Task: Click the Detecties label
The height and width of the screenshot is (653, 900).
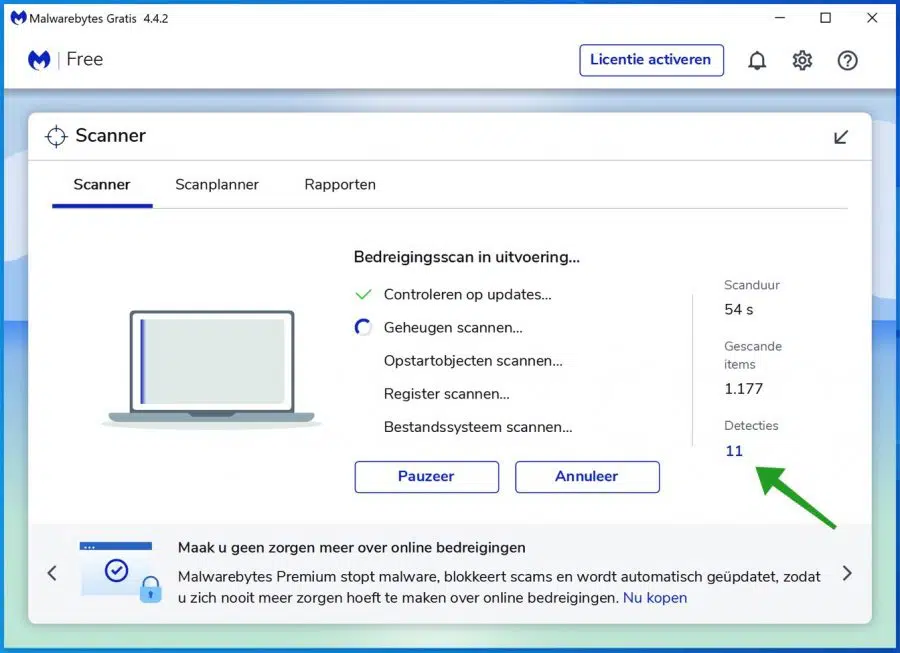Action: point(751,426)
